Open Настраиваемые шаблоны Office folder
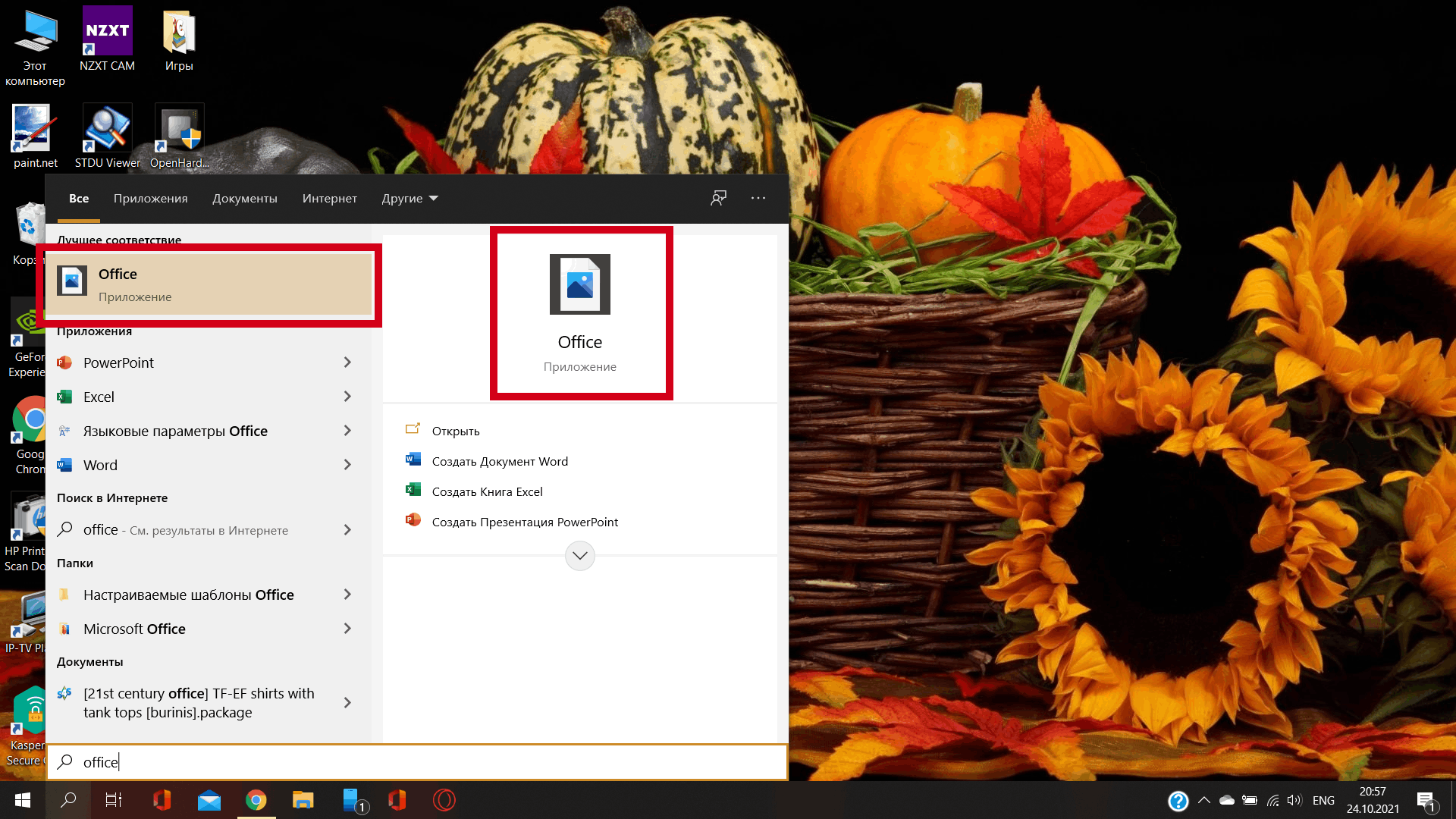The width and height of the screenshot is (1456, 819). click(x=189, y=595)
